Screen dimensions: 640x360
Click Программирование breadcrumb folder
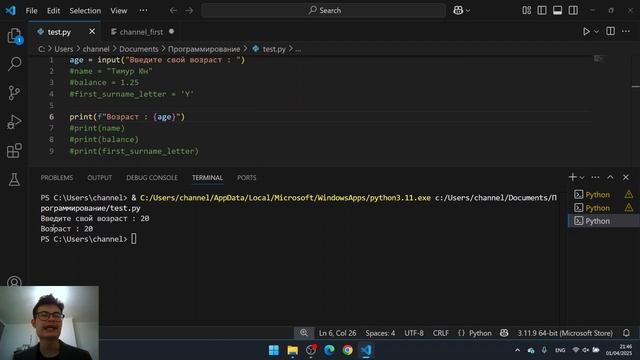tap(204, 49)
